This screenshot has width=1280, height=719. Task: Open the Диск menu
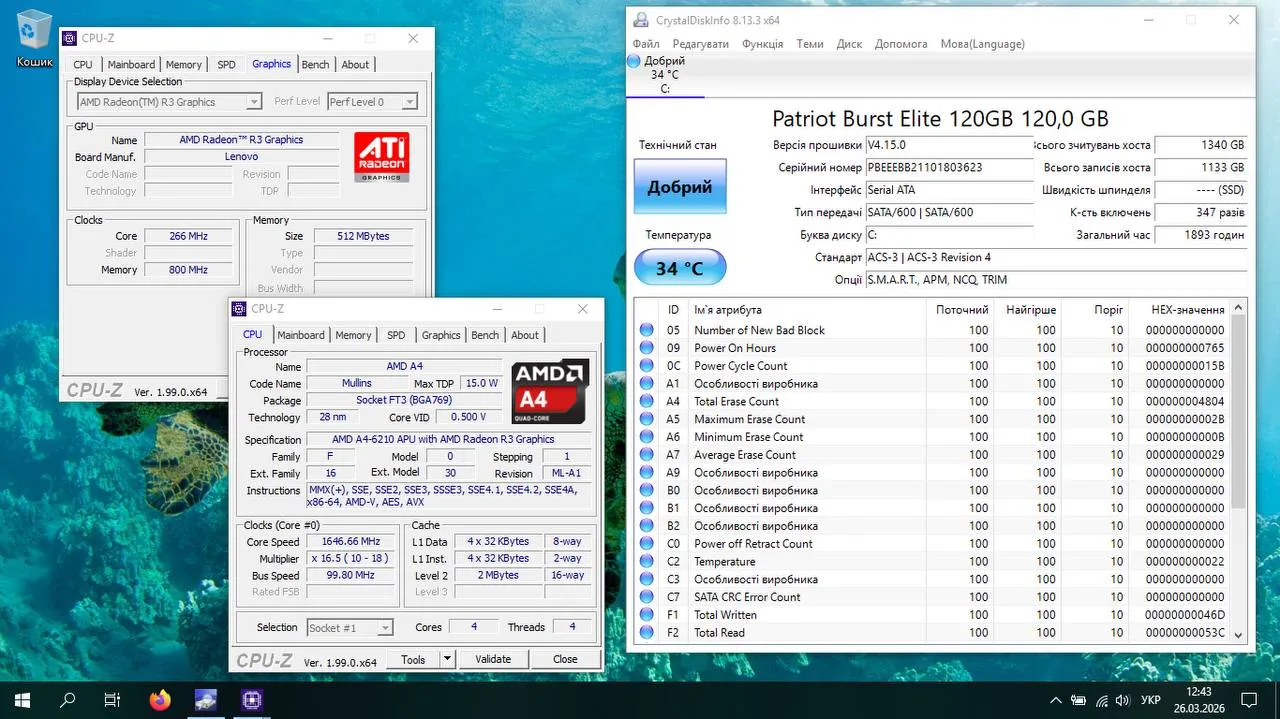[849, 44]
